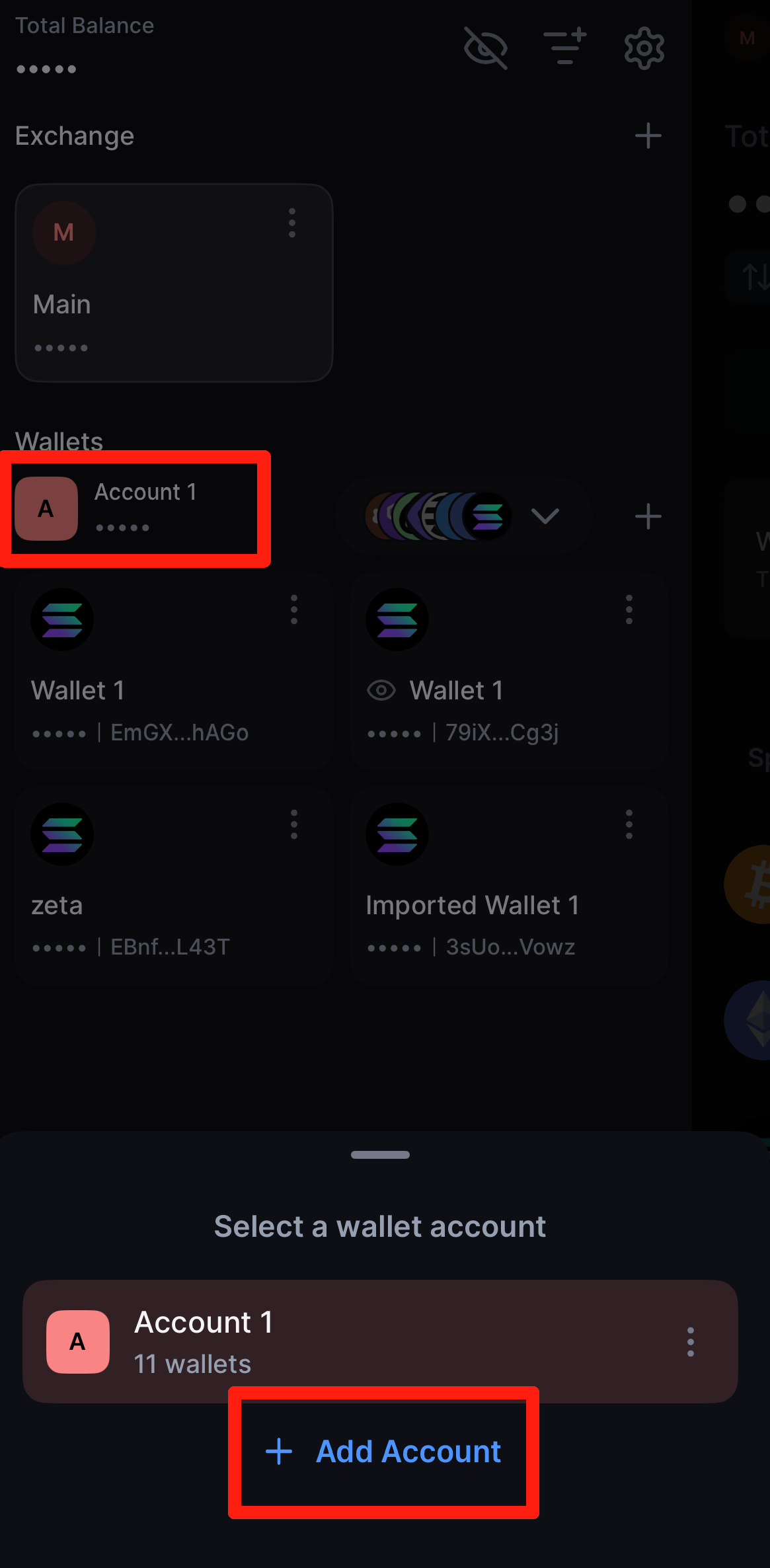This screenshot has width=770, height=1568.
Task: Select the Main exchange card
Action: click(x=174, y=291)
